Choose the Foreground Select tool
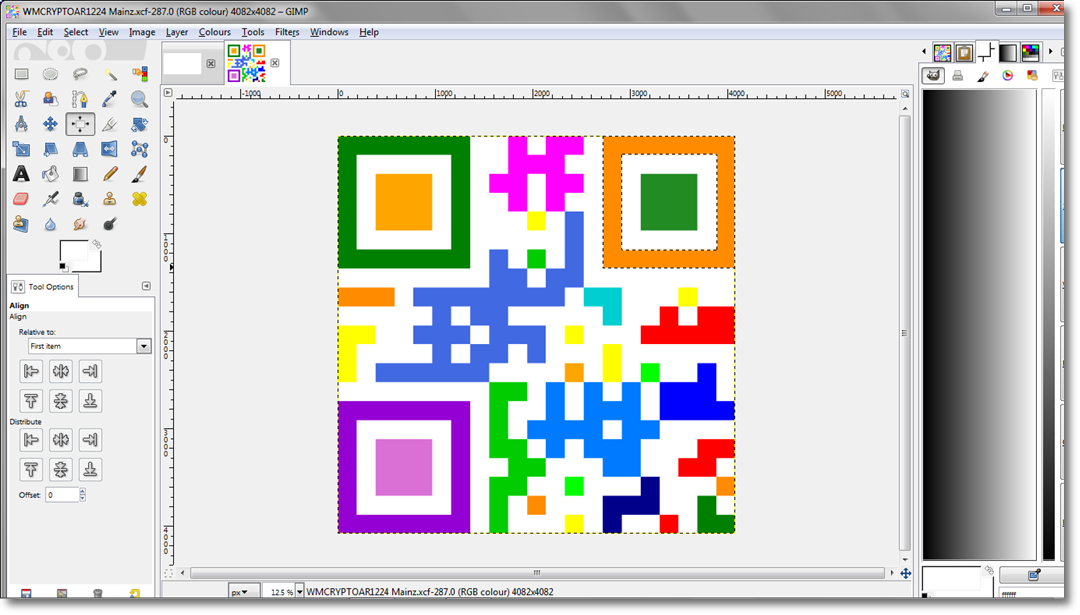This screenshot has height=615, width=1080. [x=50, y=99]
